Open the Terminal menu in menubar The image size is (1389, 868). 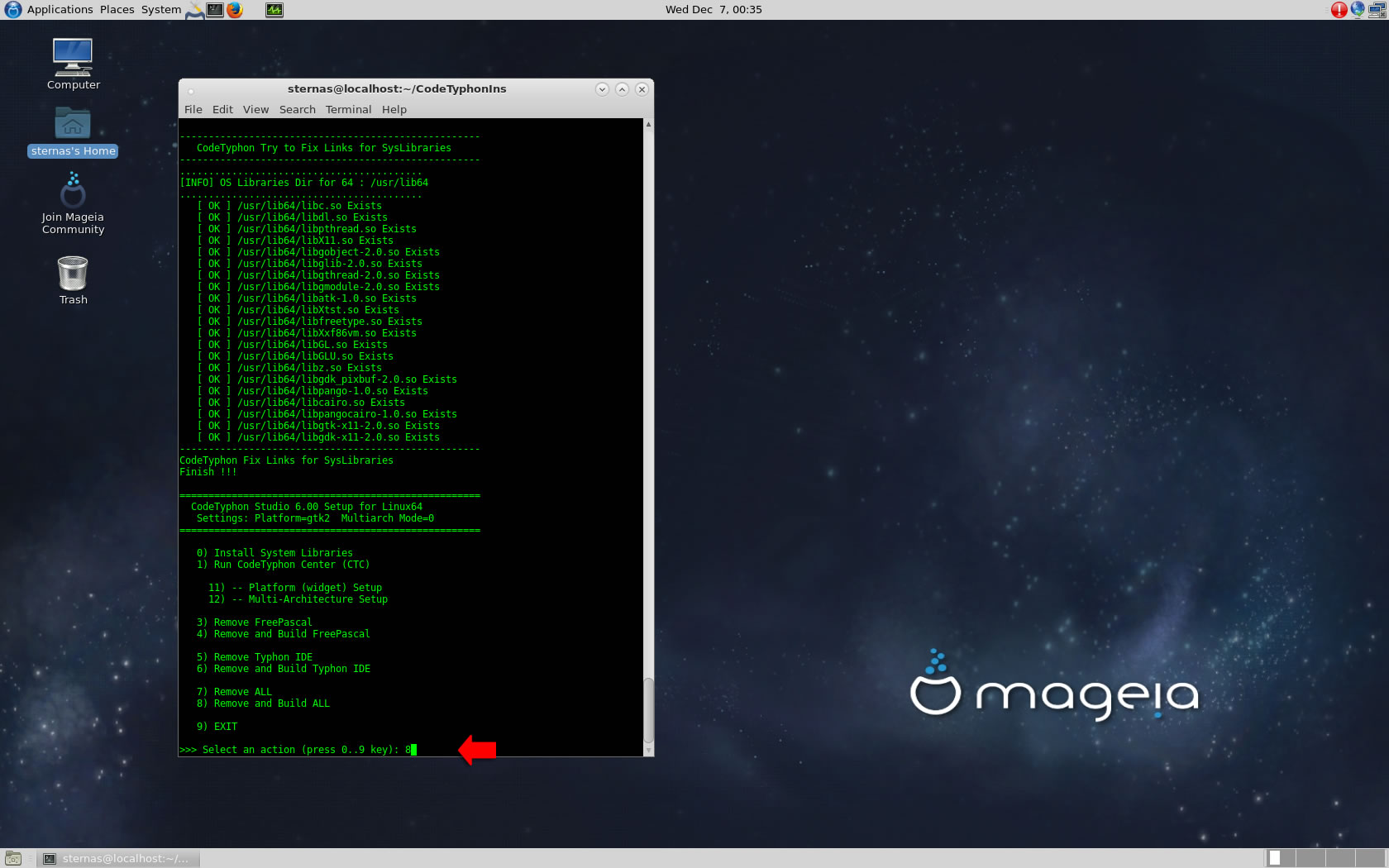pyautogui.click(x=348, y=109)
